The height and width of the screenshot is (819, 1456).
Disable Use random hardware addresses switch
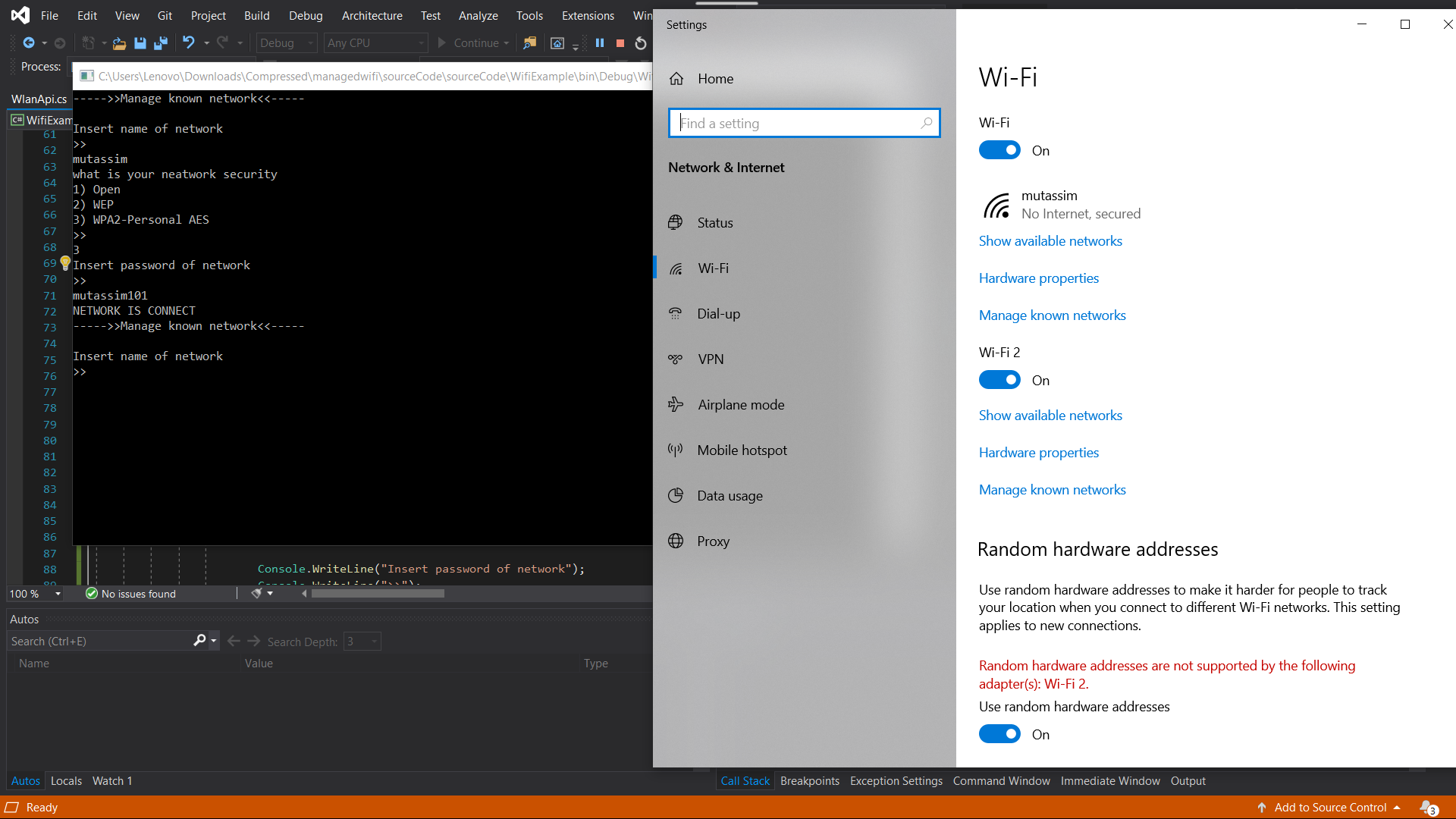pos(999,734)
